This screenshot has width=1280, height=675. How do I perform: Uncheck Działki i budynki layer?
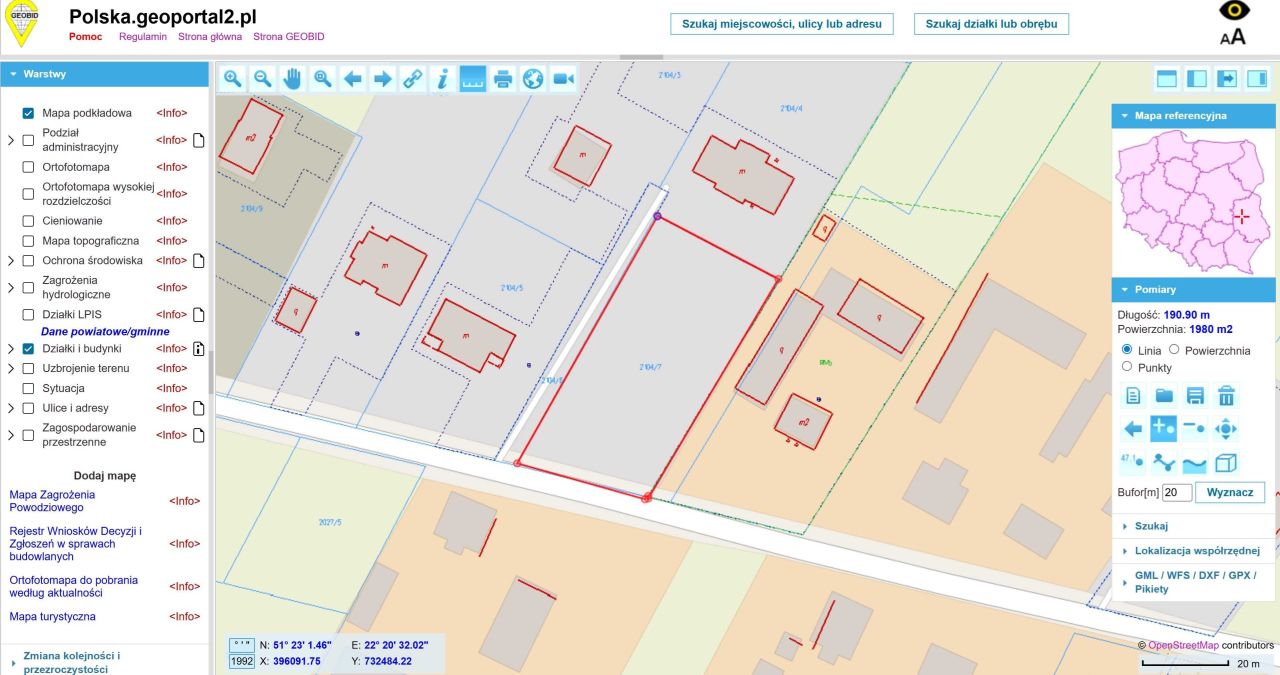(x=28, y=349)
